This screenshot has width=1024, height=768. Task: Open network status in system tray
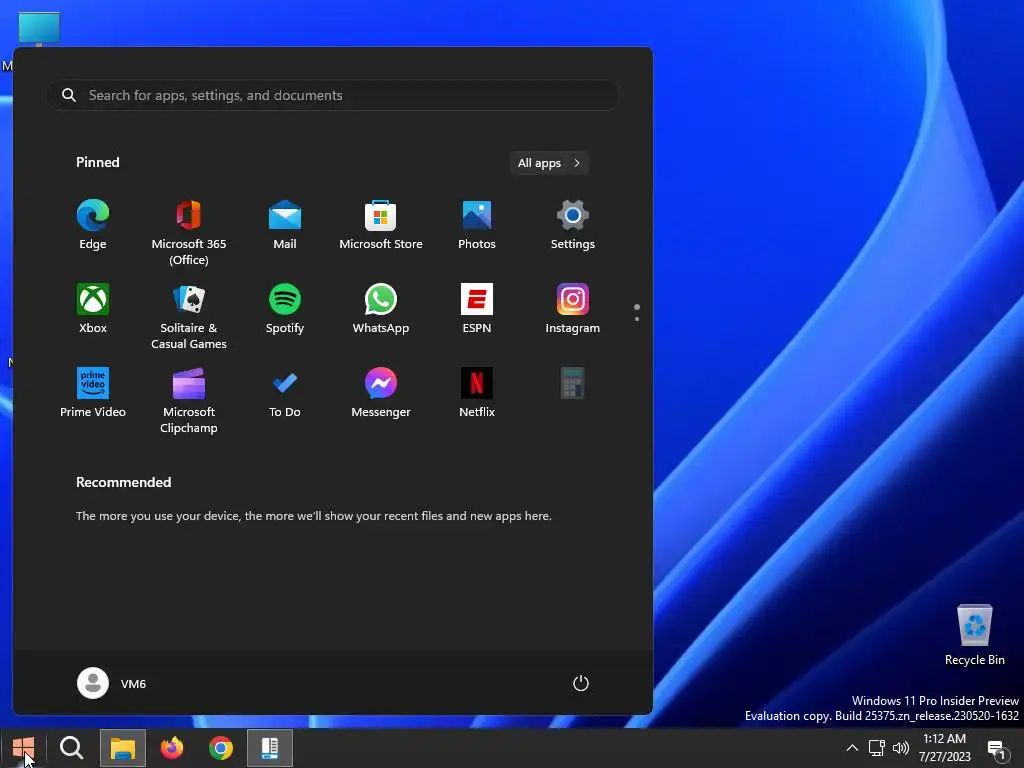click(876, 748)
